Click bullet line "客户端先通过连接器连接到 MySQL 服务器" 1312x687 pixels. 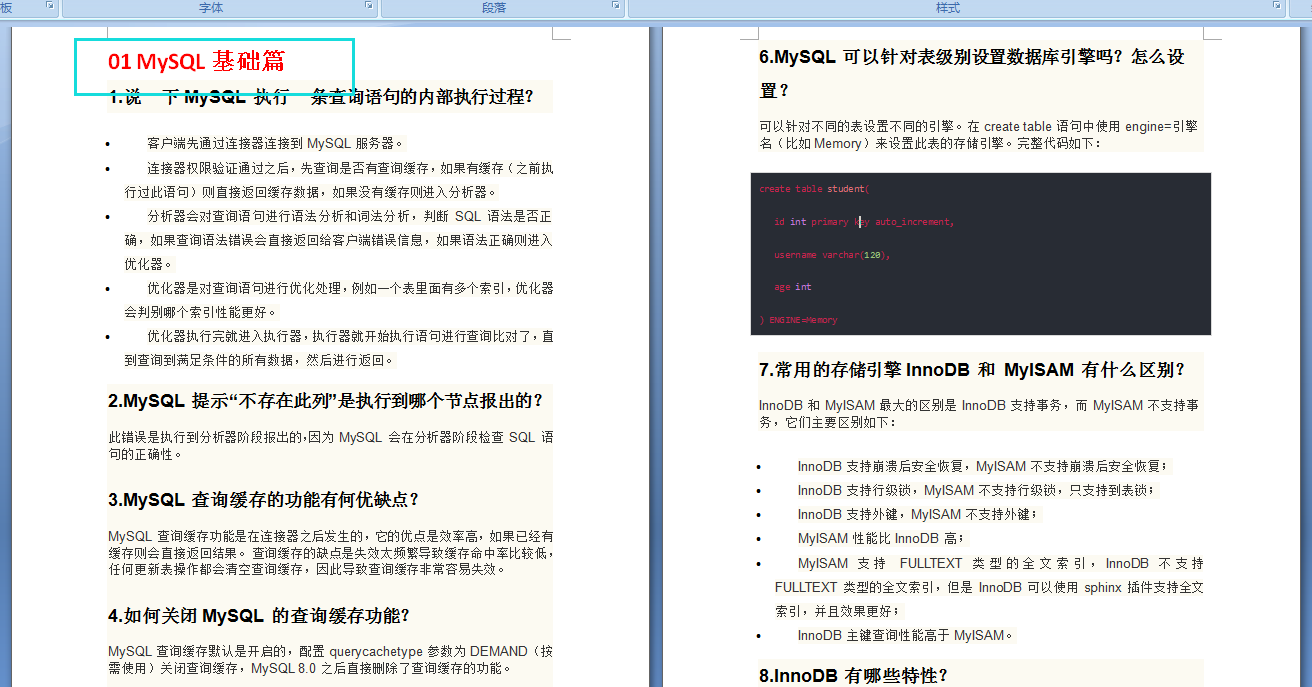276,143
